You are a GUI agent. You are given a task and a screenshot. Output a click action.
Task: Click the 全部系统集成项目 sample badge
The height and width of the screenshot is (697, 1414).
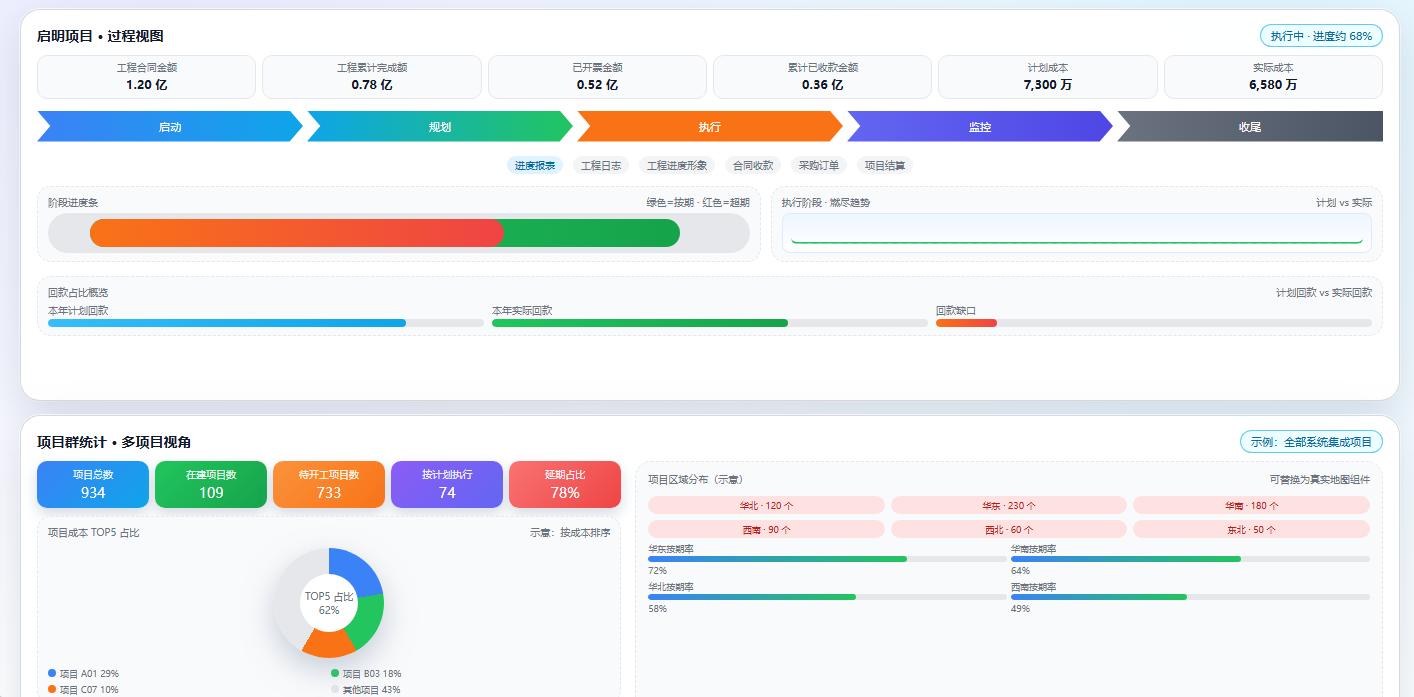point(1311,442)
